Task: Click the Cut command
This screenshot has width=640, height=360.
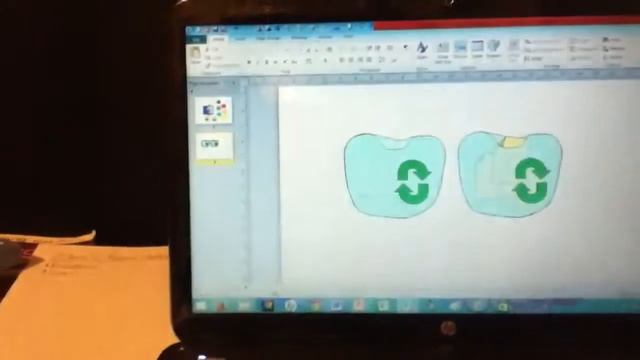Action: [x=213, y=50]
